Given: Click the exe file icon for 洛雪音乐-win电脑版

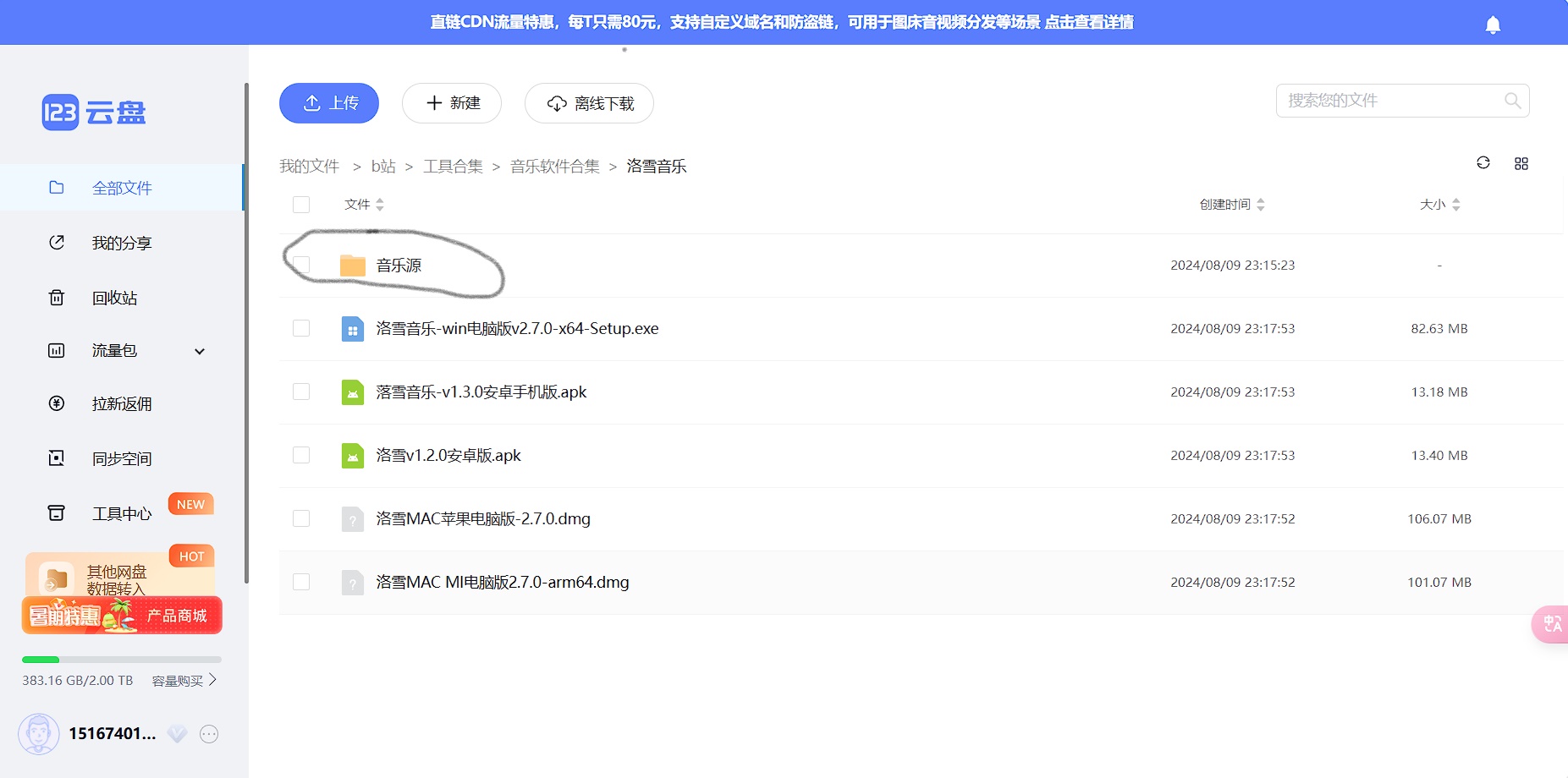Looking at the screenshot, I should click(x=353, y=329).
